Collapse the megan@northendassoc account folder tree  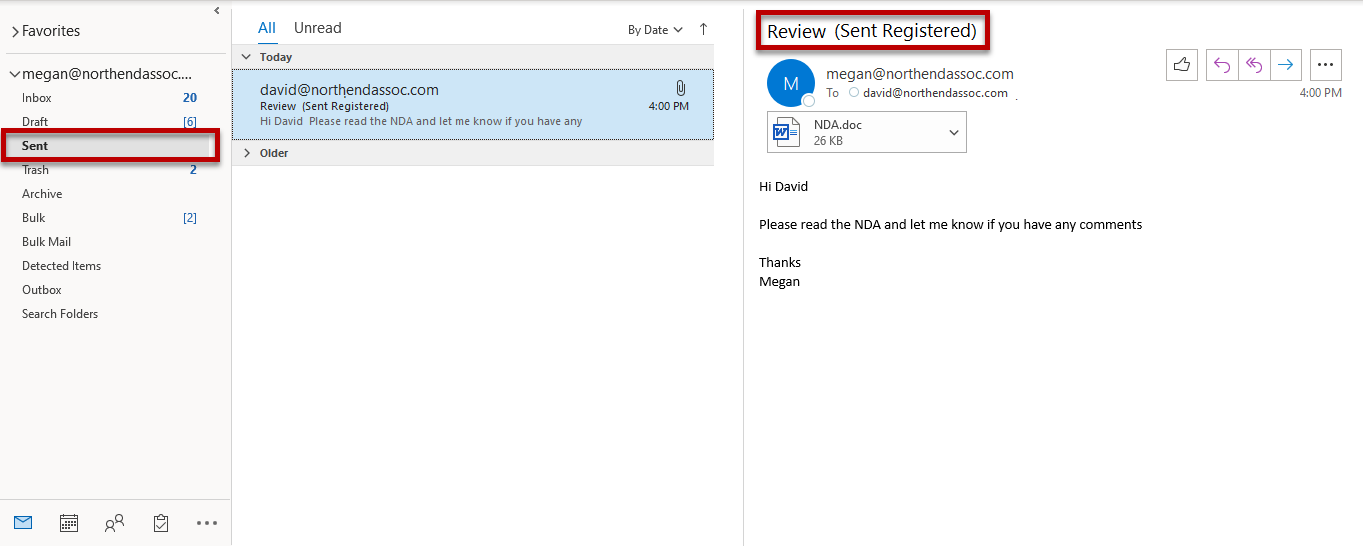pyautogui.click(x=15, y=75)
